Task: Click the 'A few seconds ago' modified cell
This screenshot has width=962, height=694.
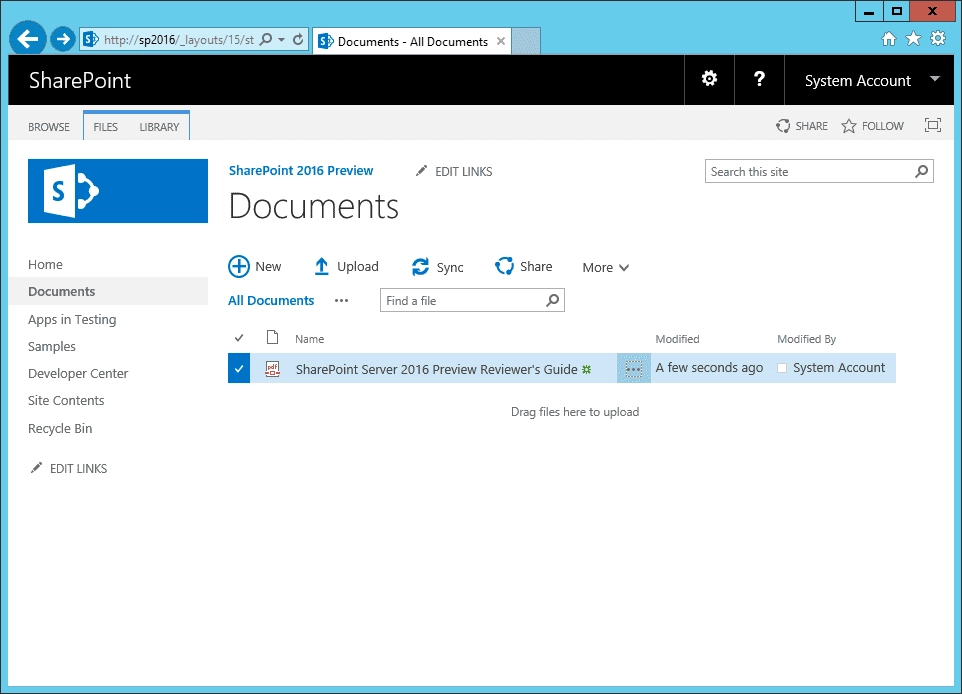Action: click(x=709, y=368)
